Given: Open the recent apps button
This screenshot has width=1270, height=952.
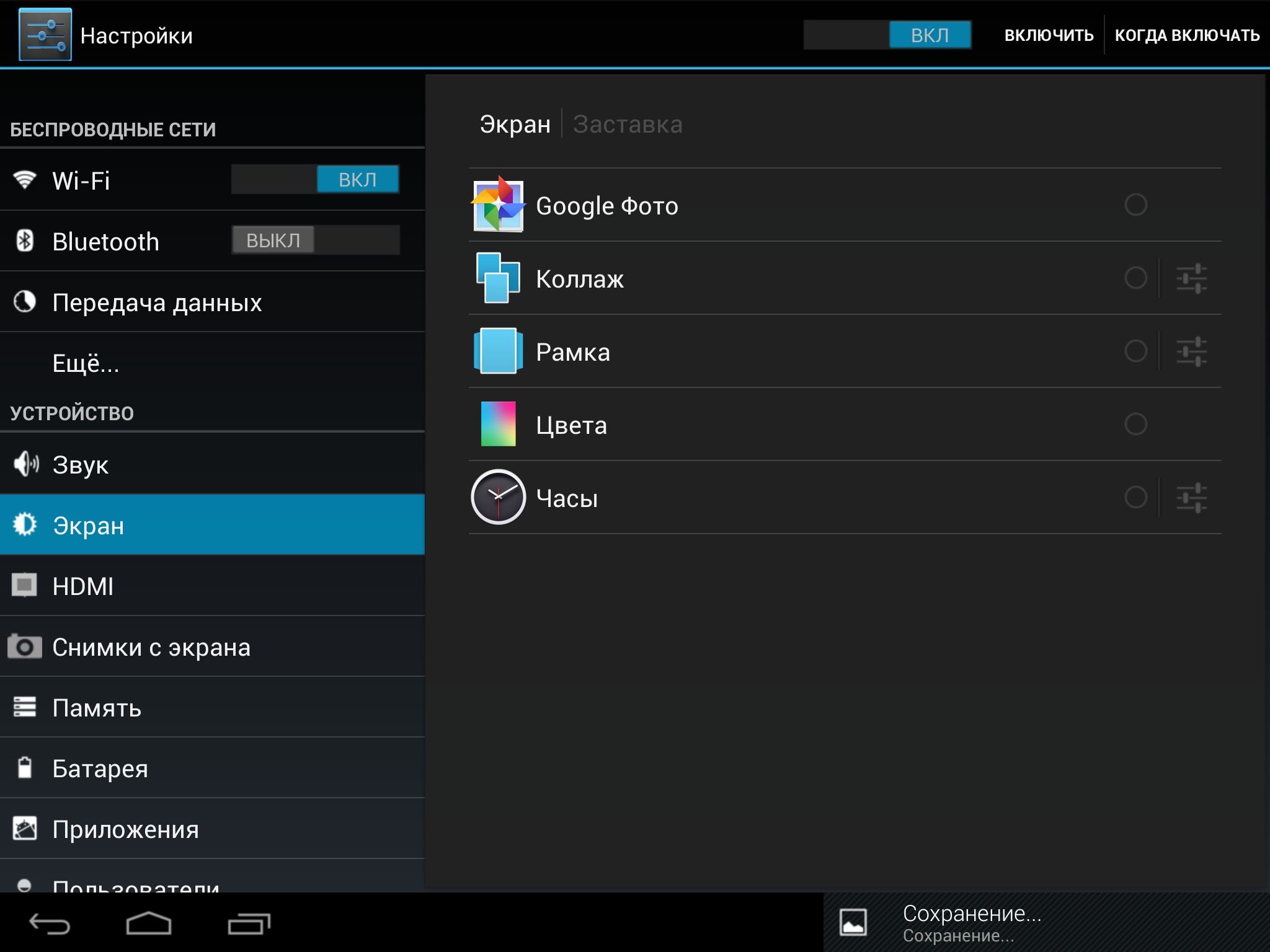Looking at the screenshot, I should point(249,923).
